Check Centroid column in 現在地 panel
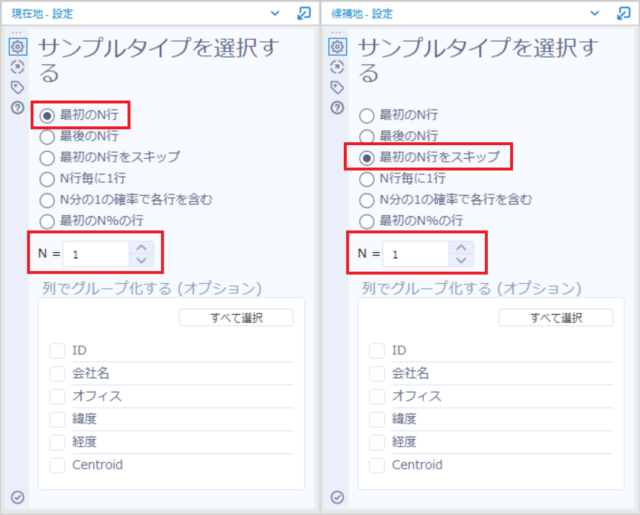This screenshot has width=640, height=515. pyautogui.click(x=57, y=465)
